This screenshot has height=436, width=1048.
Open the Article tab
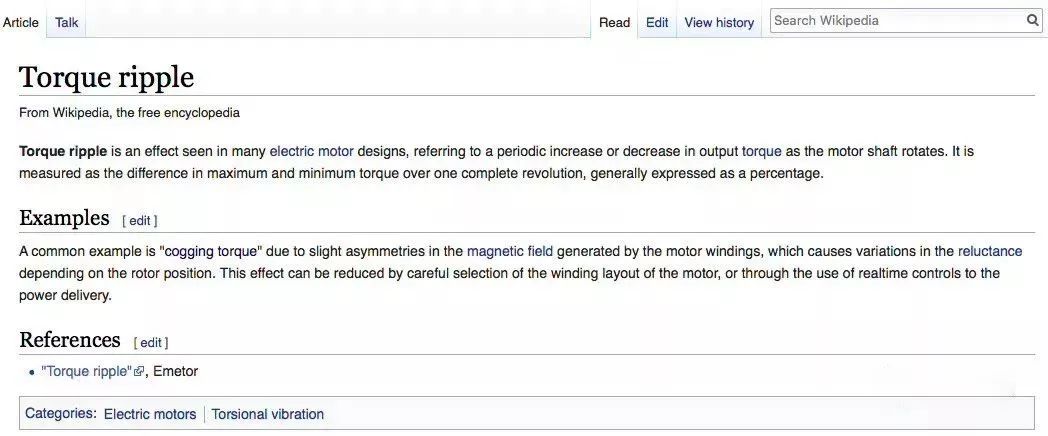[21, 22]
